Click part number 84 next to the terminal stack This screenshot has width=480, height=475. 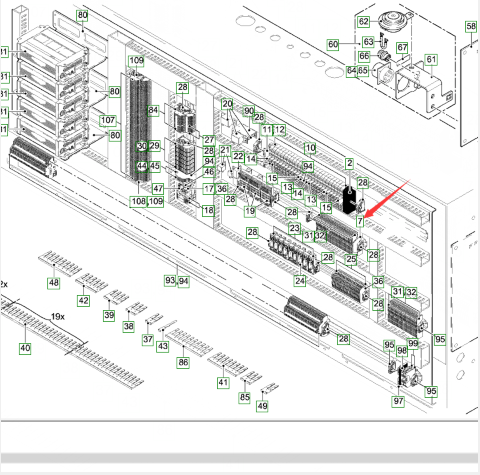pyautogui.click(x=153, y=110)
